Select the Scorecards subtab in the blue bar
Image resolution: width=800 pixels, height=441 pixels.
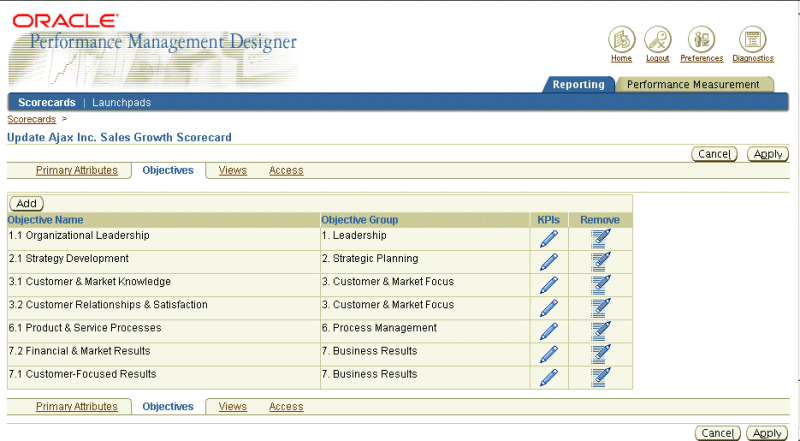coord(47,103)
